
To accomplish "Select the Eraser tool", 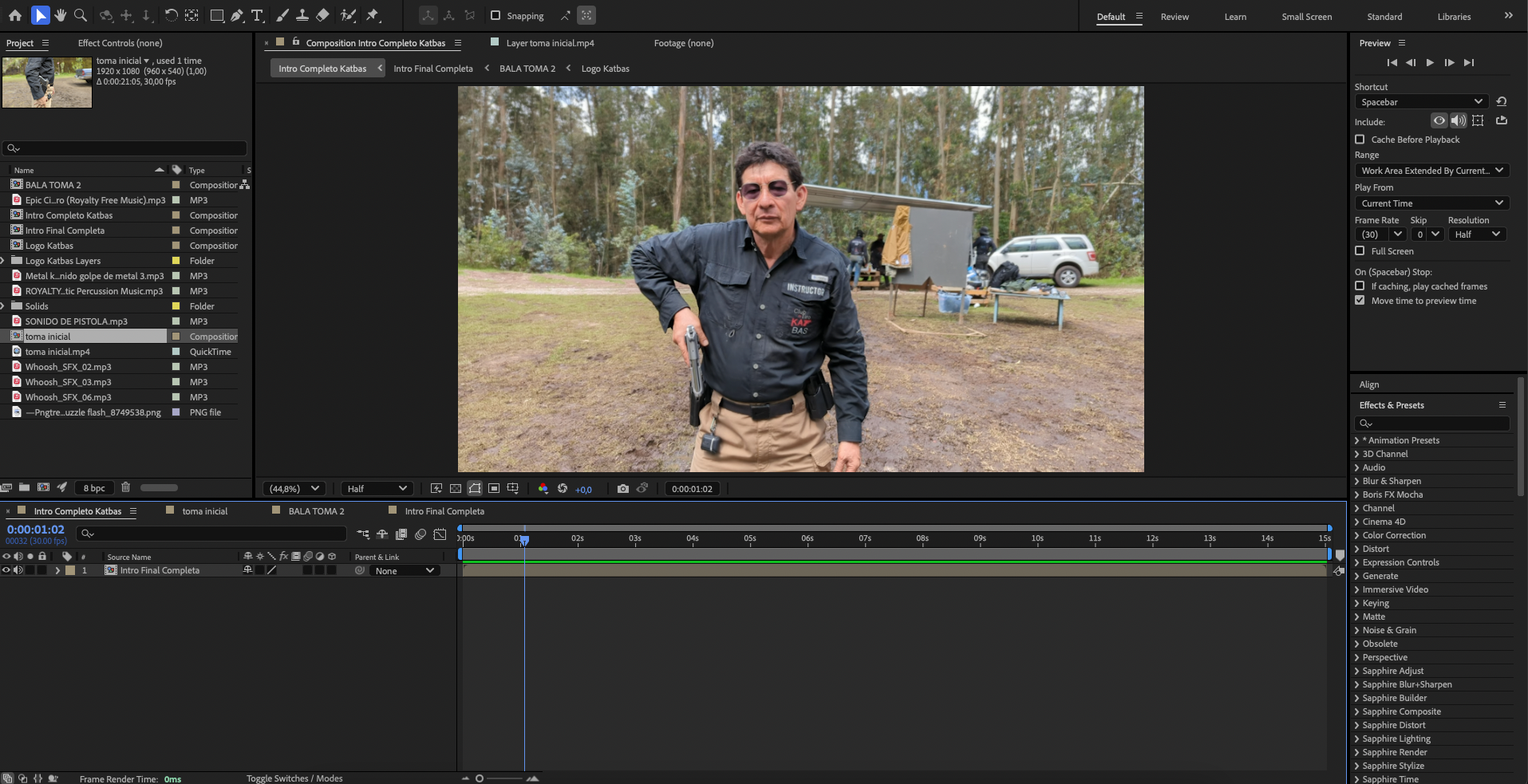I will [x=322, y=15].
